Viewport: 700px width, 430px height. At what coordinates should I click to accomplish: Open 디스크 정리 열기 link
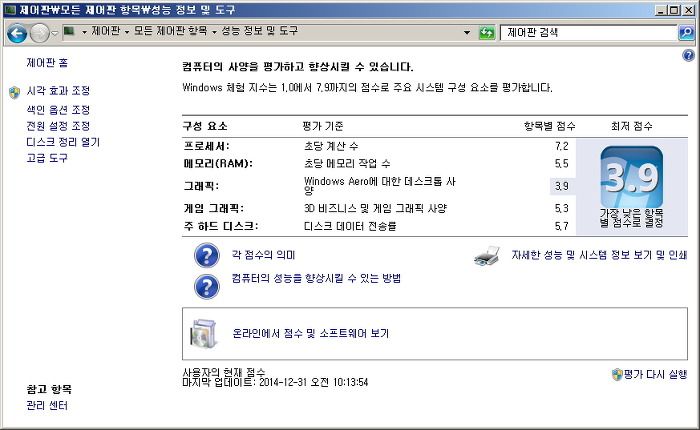coord(63,142)
